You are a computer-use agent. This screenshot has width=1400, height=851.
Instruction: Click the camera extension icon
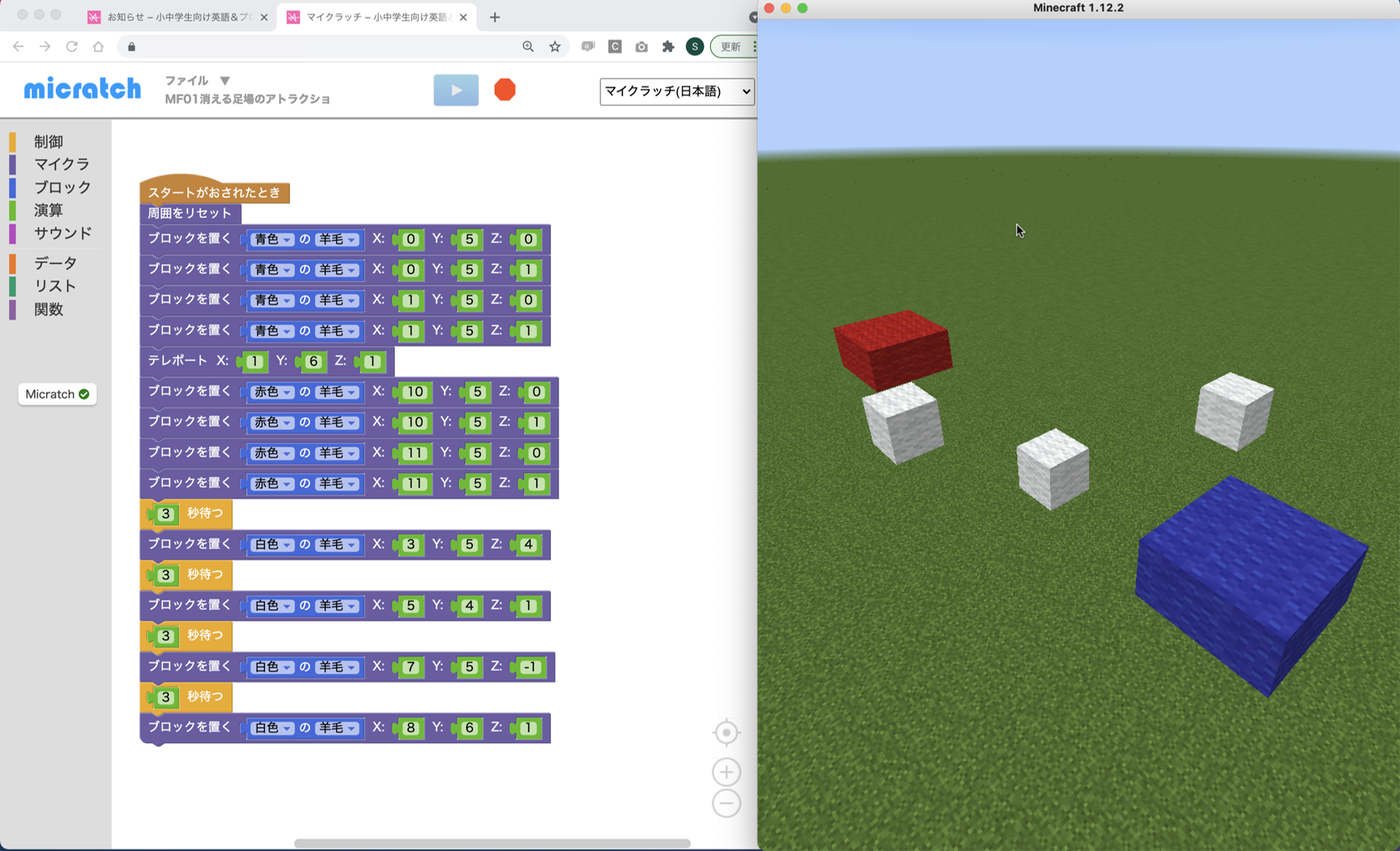tap(641, 46)
